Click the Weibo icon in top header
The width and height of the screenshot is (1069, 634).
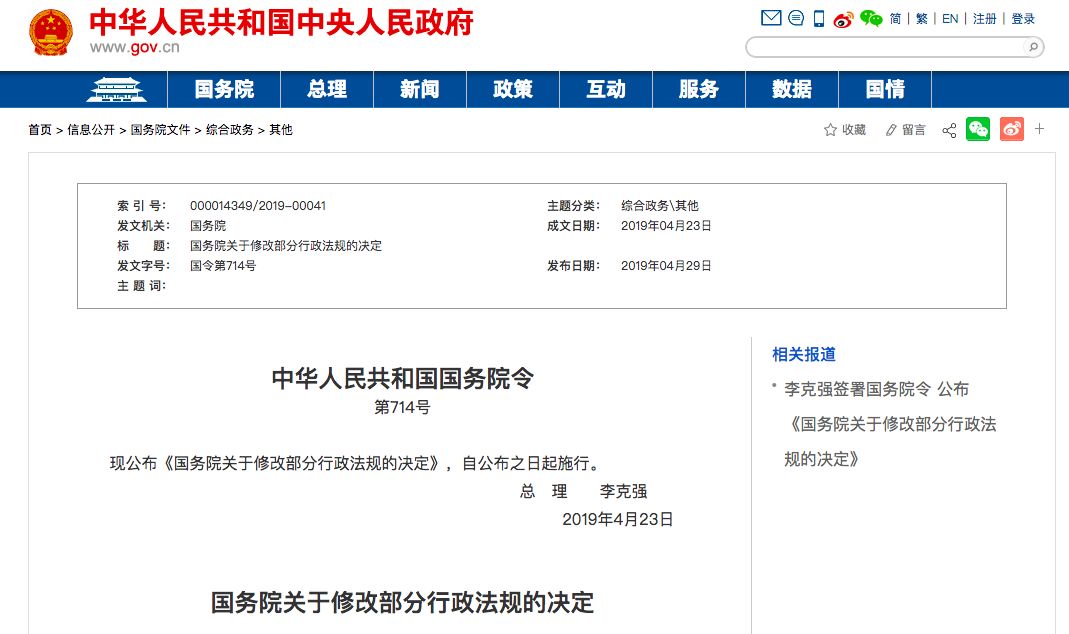(843, 19)
